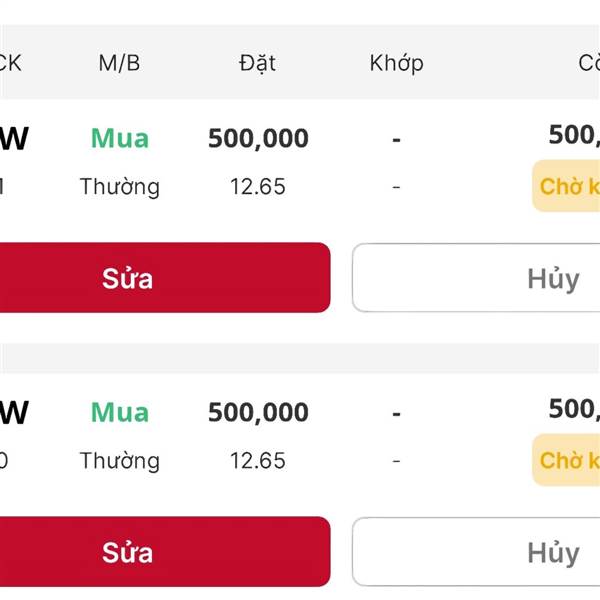Select the Khớp column header
Viewport: 600px width, 600px height.
396,63
